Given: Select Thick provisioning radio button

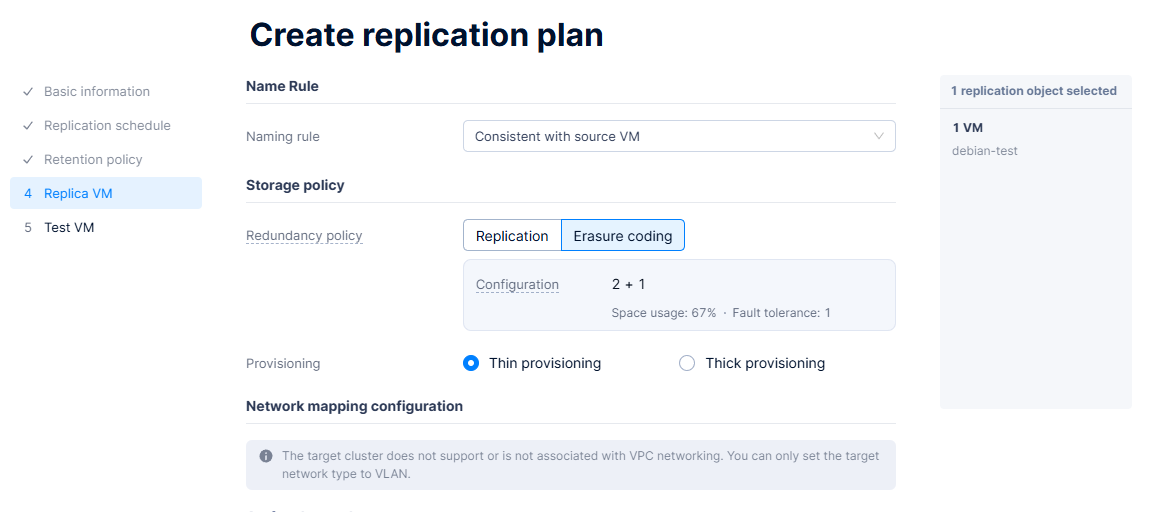Looking at the screenshot, I should pos(687,363).
